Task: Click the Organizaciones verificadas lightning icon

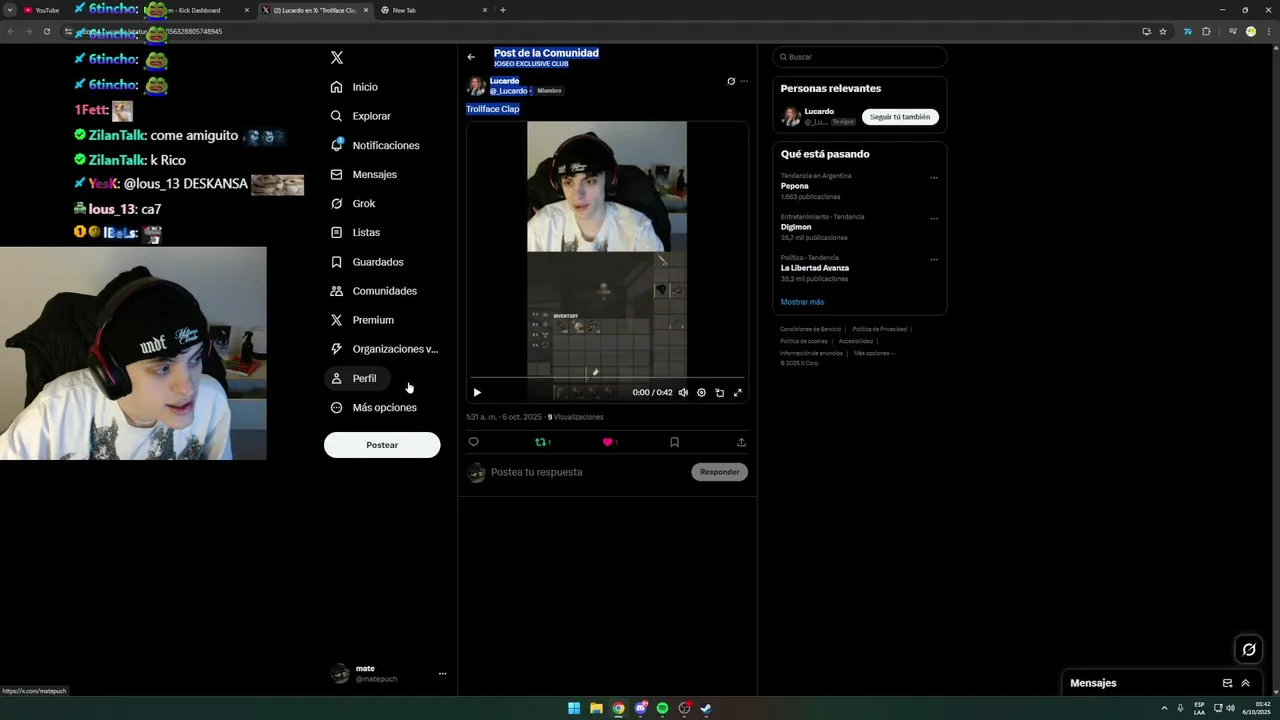Action: [337, 349]
